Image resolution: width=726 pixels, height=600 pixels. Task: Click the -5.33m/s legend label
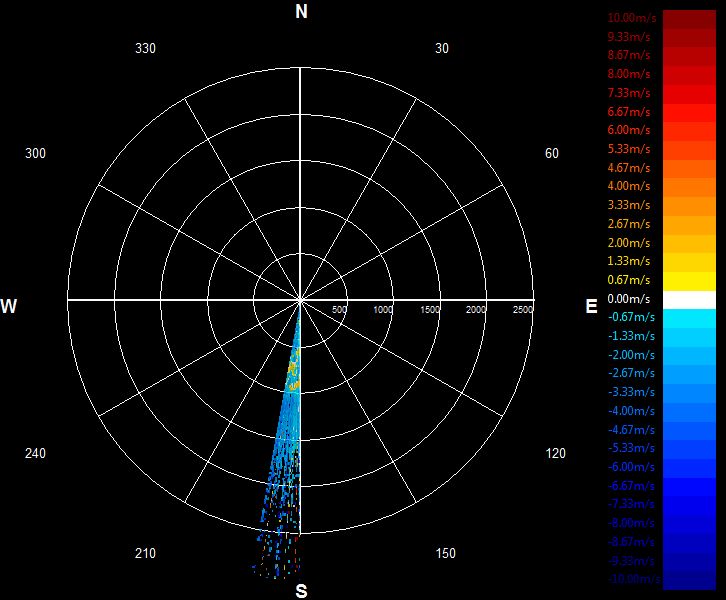point(632,448)
